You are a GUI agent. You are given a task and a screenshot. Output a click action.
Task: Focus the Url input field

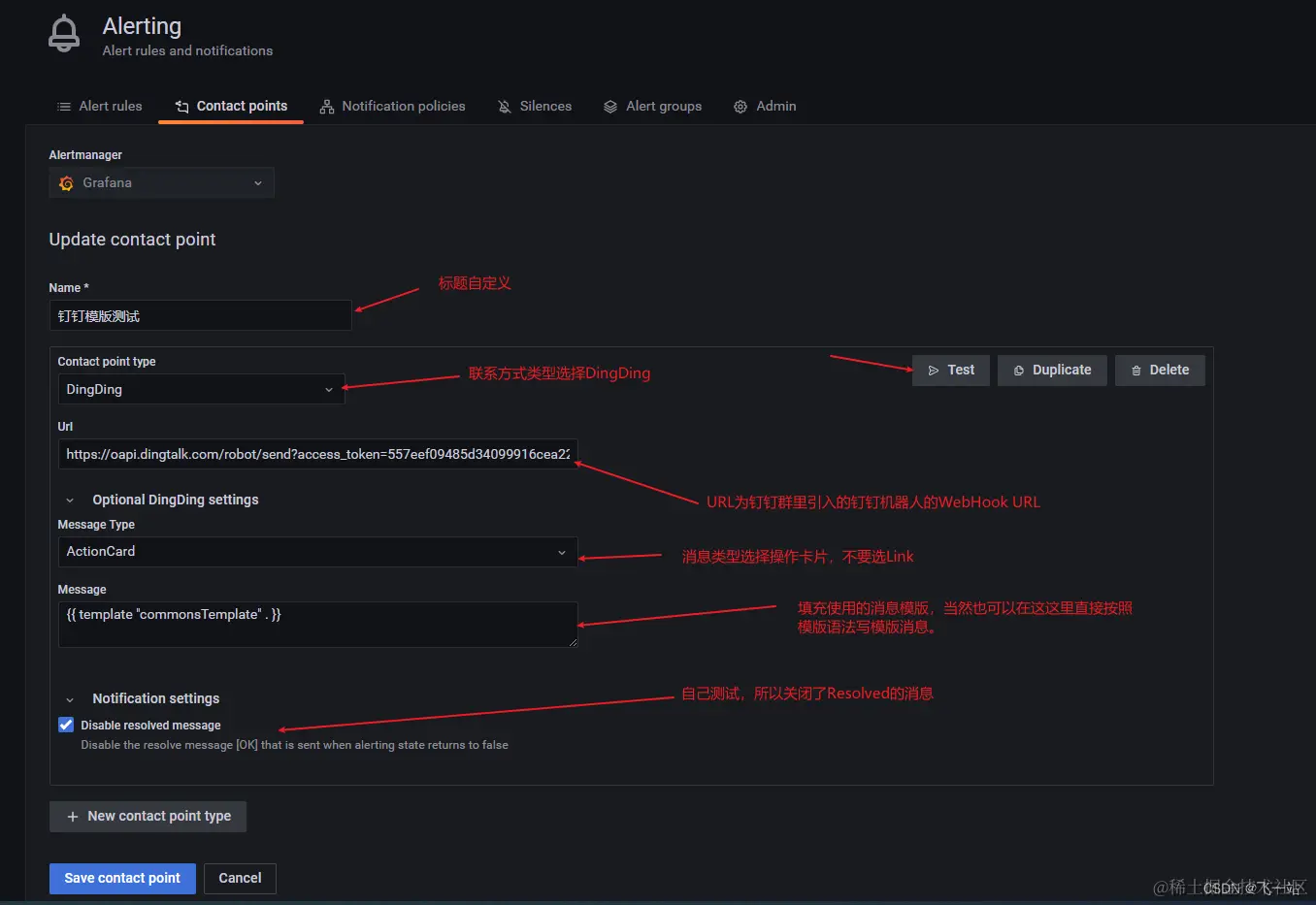[x=317, y=454]
